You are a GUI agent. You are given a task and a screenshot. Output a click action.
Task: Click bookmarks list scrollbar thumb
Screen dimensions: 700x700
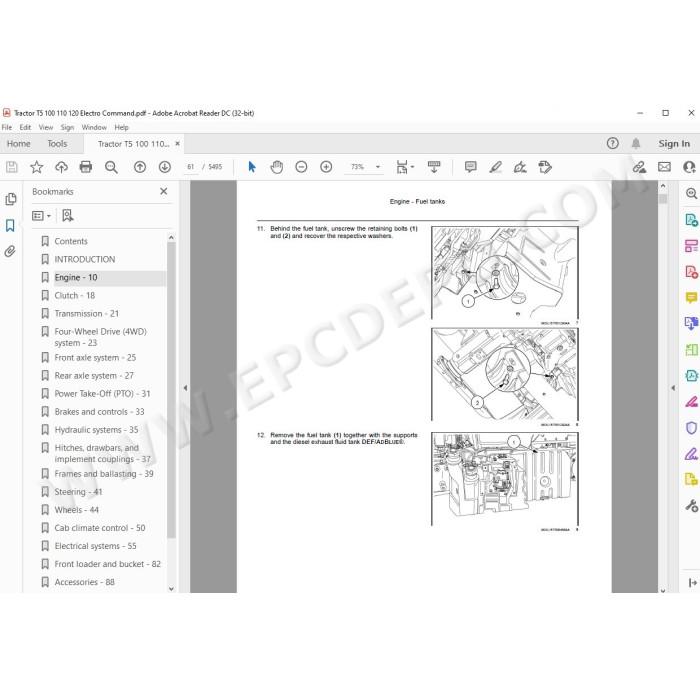tap(171, 390)
